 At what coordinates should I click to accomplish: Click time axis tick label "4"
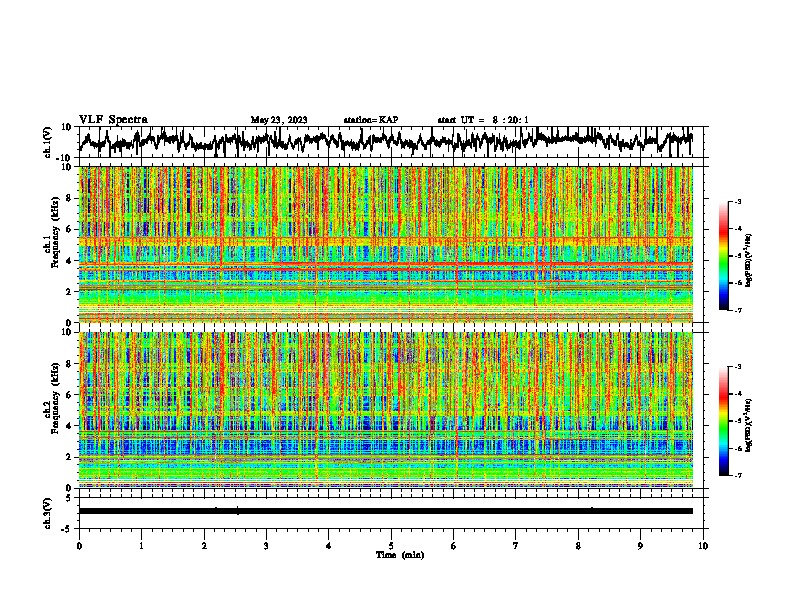(x=329, y=546)
